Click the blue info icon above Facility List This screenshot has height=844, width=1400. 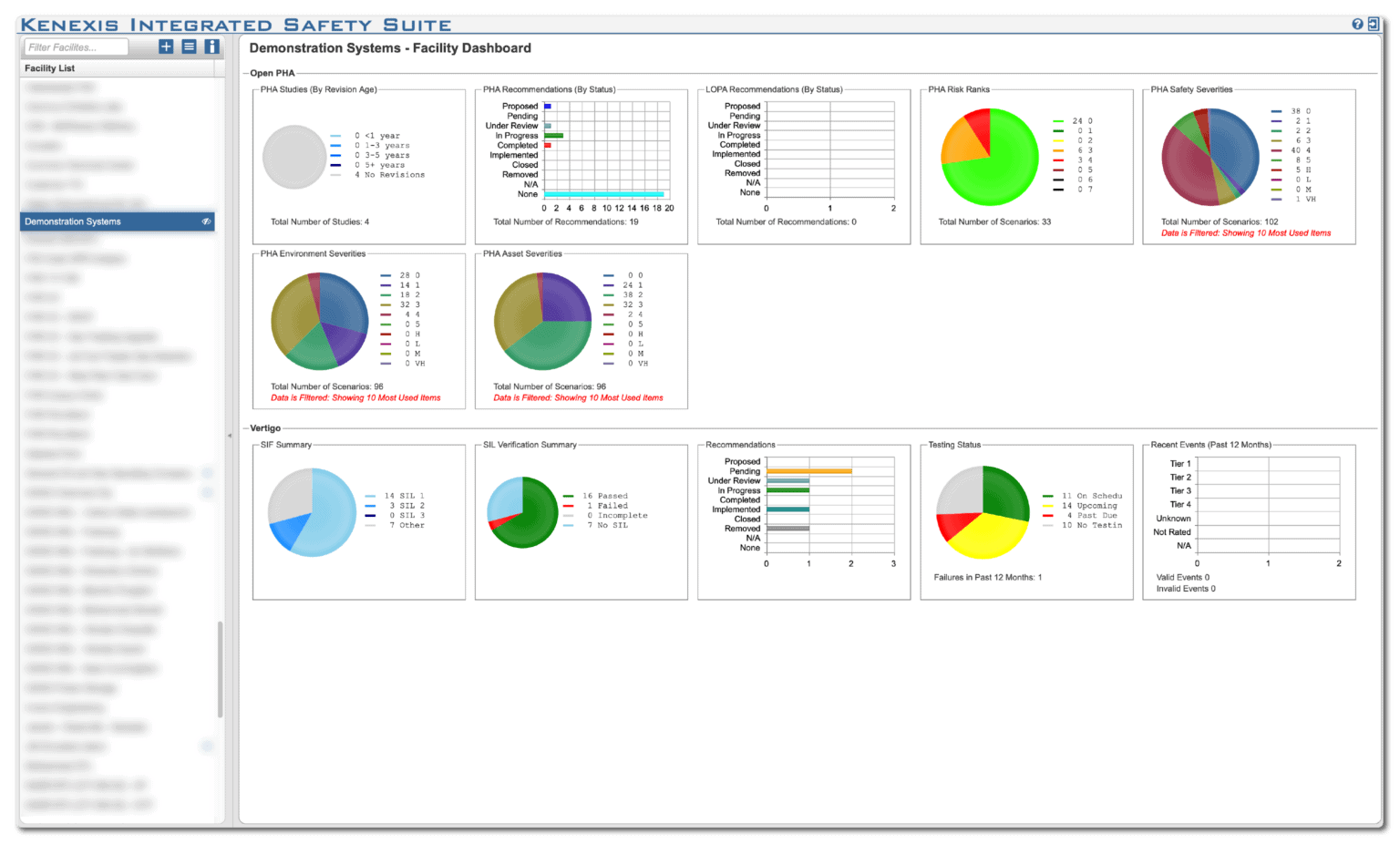(211, 46)
